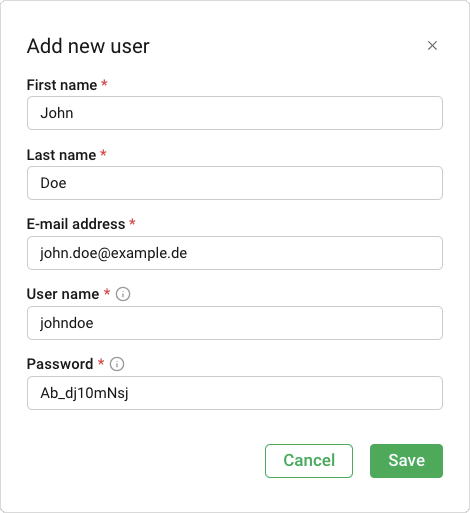
Task: Click the Add new user dialog title
Action: click(88, 46)
